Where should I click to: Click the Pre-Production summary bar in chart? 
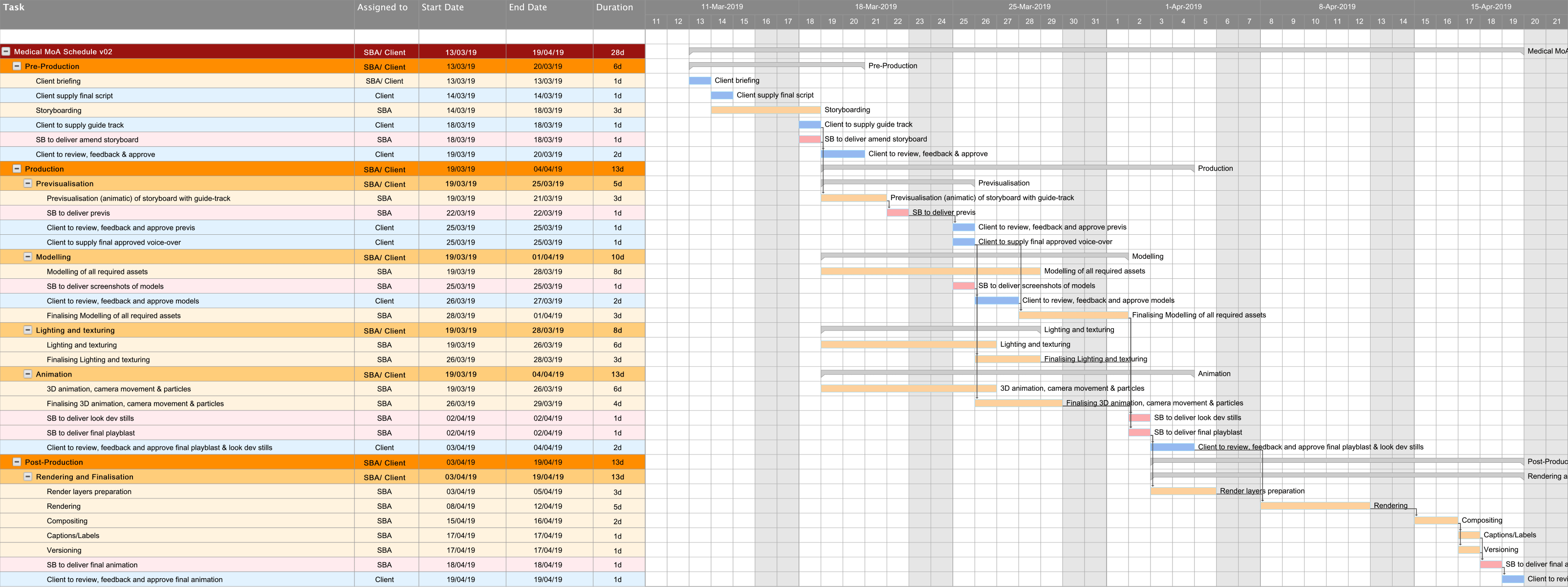tap(777, 65)
